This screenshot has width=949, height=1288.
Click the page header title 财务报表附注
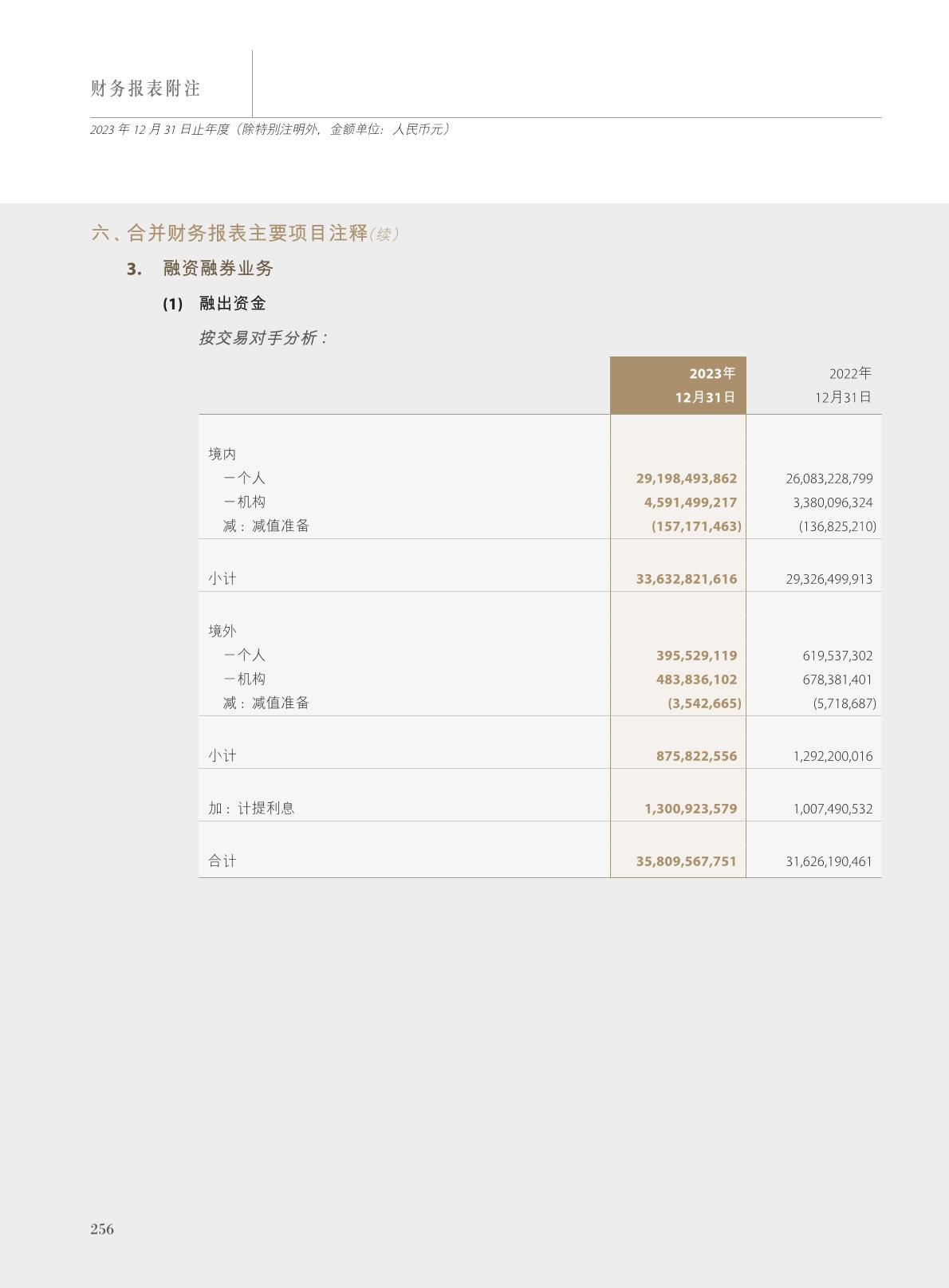(145, 89)
